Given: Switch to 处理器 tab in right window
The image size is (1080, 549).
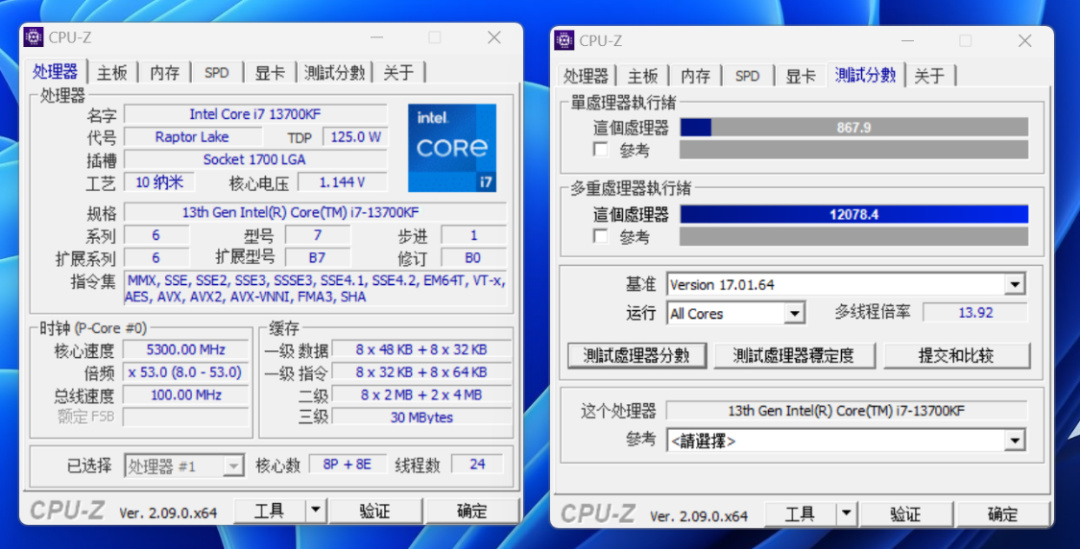Looking at the screenshot, I should [585, 76].
